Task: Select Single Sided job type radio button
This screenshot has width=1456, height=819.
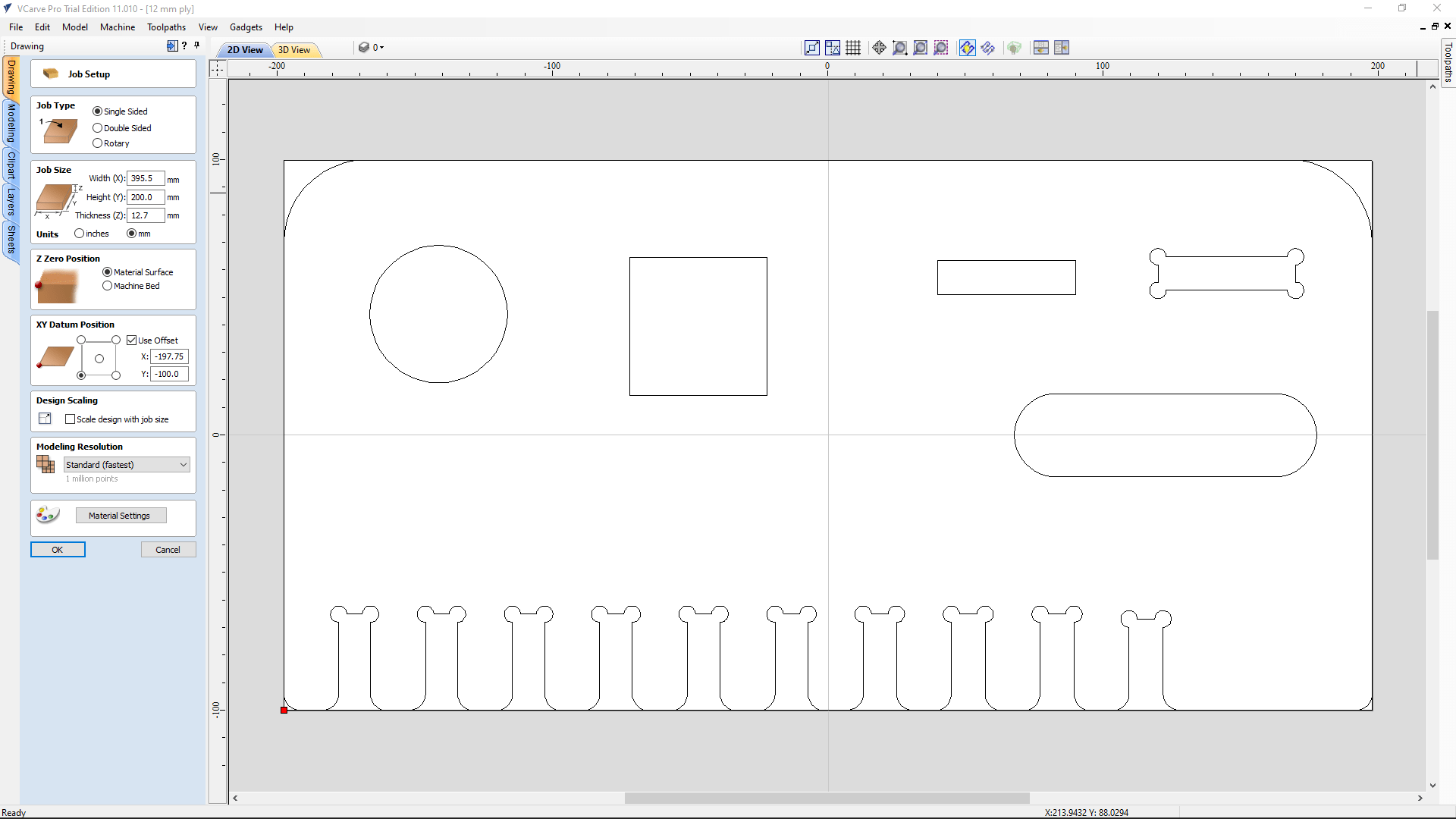Action: (x=97, y=111)
